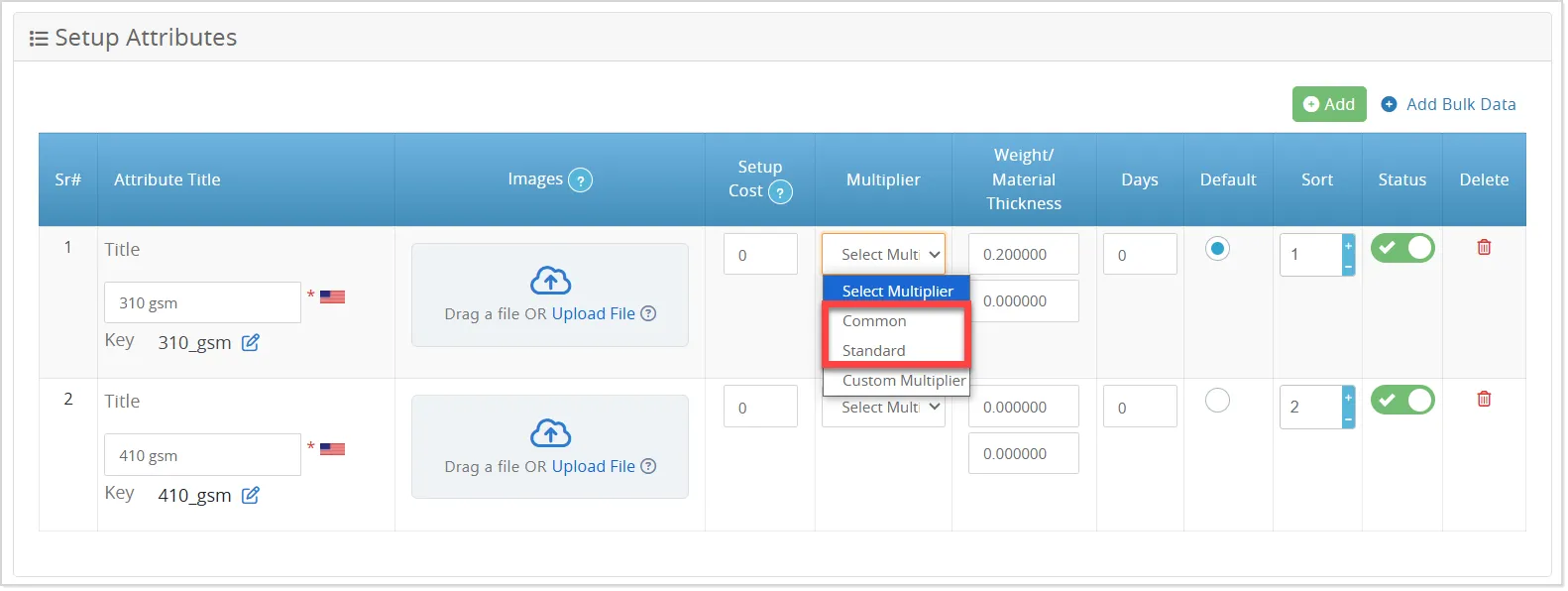The image size is (1568, 591).
Task: Click US flag icon beside 310 gsm title
Action: [x=332, y=296]
